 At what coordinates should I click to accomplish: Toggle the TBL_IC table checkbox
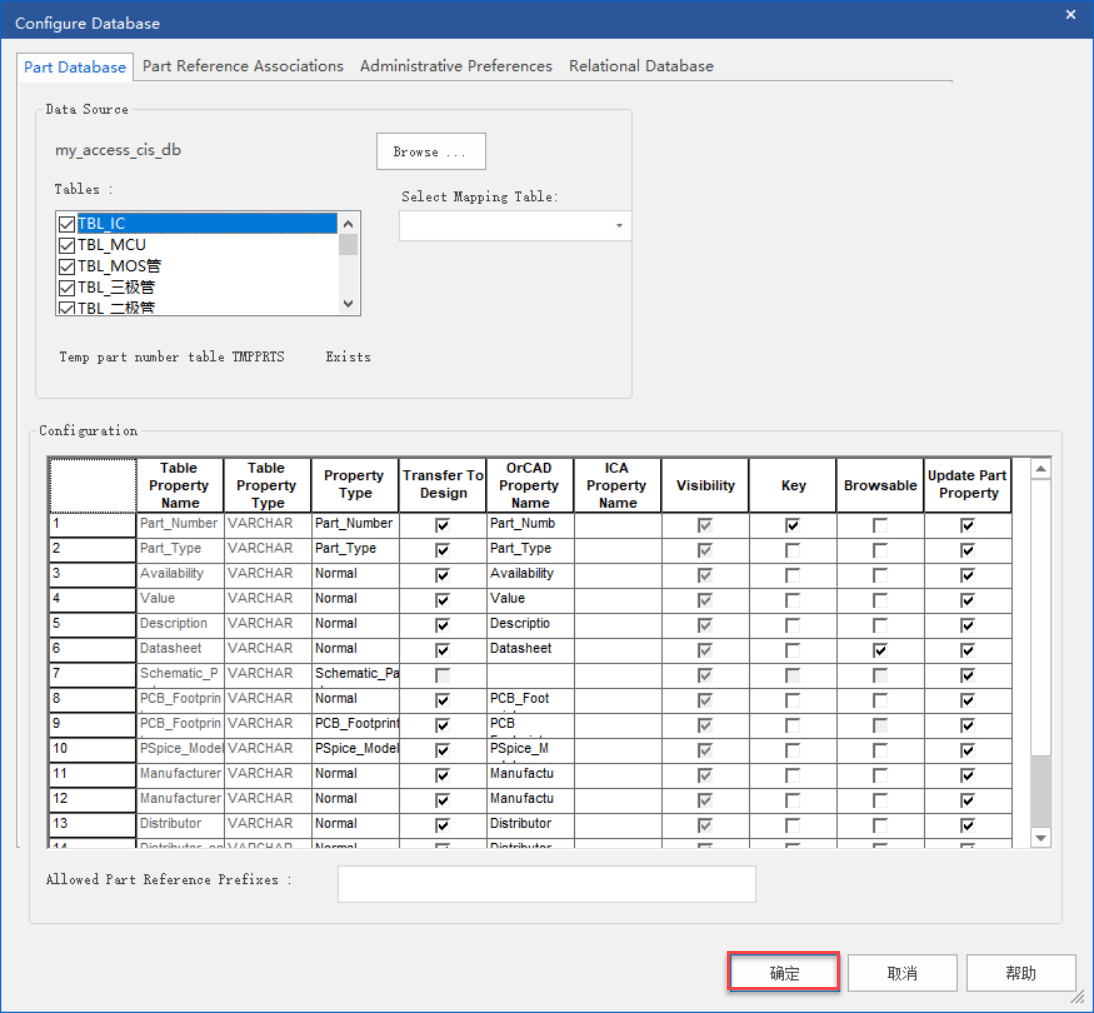[x=67, y=224]
